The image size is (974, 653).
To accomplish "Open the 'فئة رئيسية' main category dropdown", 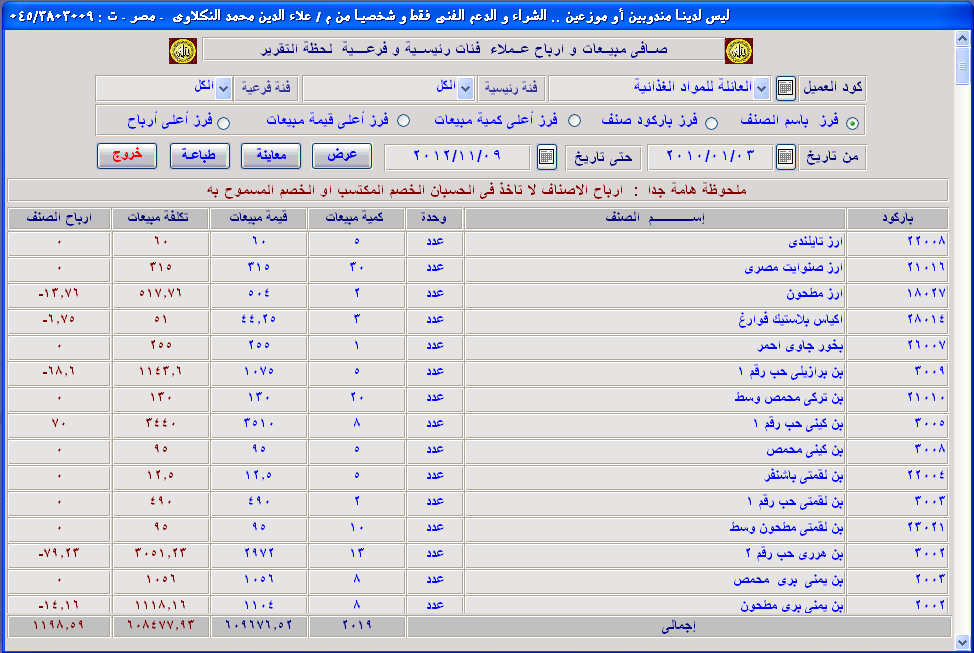I will coord(466,88).
